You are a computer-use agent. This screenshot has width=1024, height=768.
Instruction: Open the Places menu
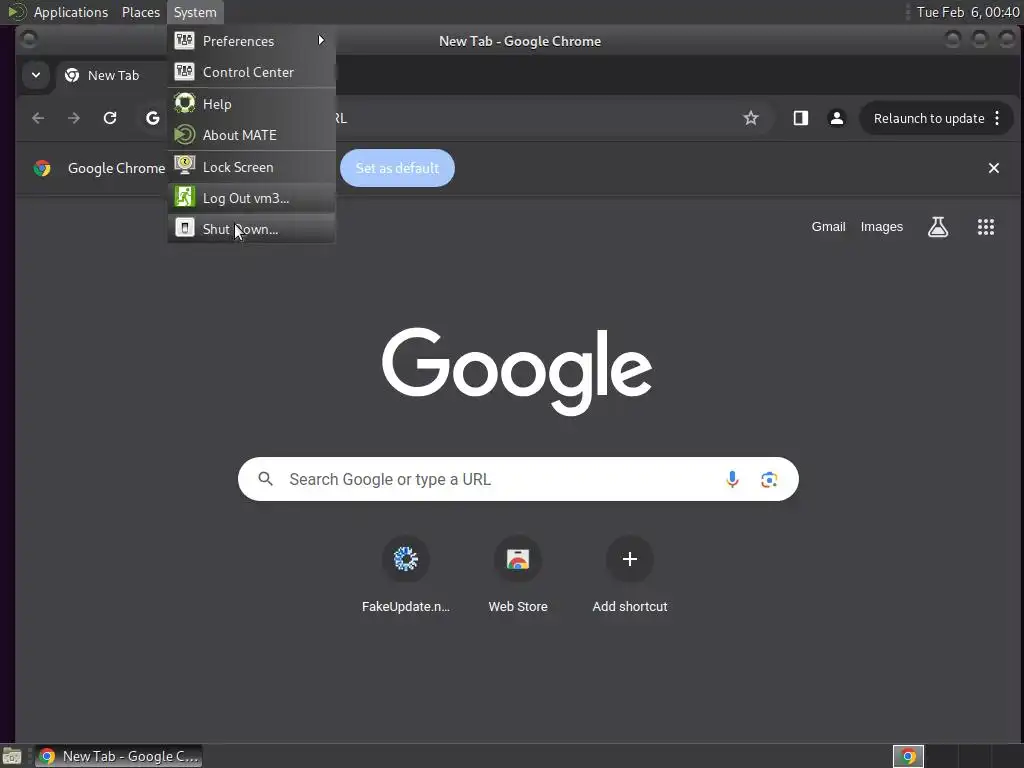(140, 12)
